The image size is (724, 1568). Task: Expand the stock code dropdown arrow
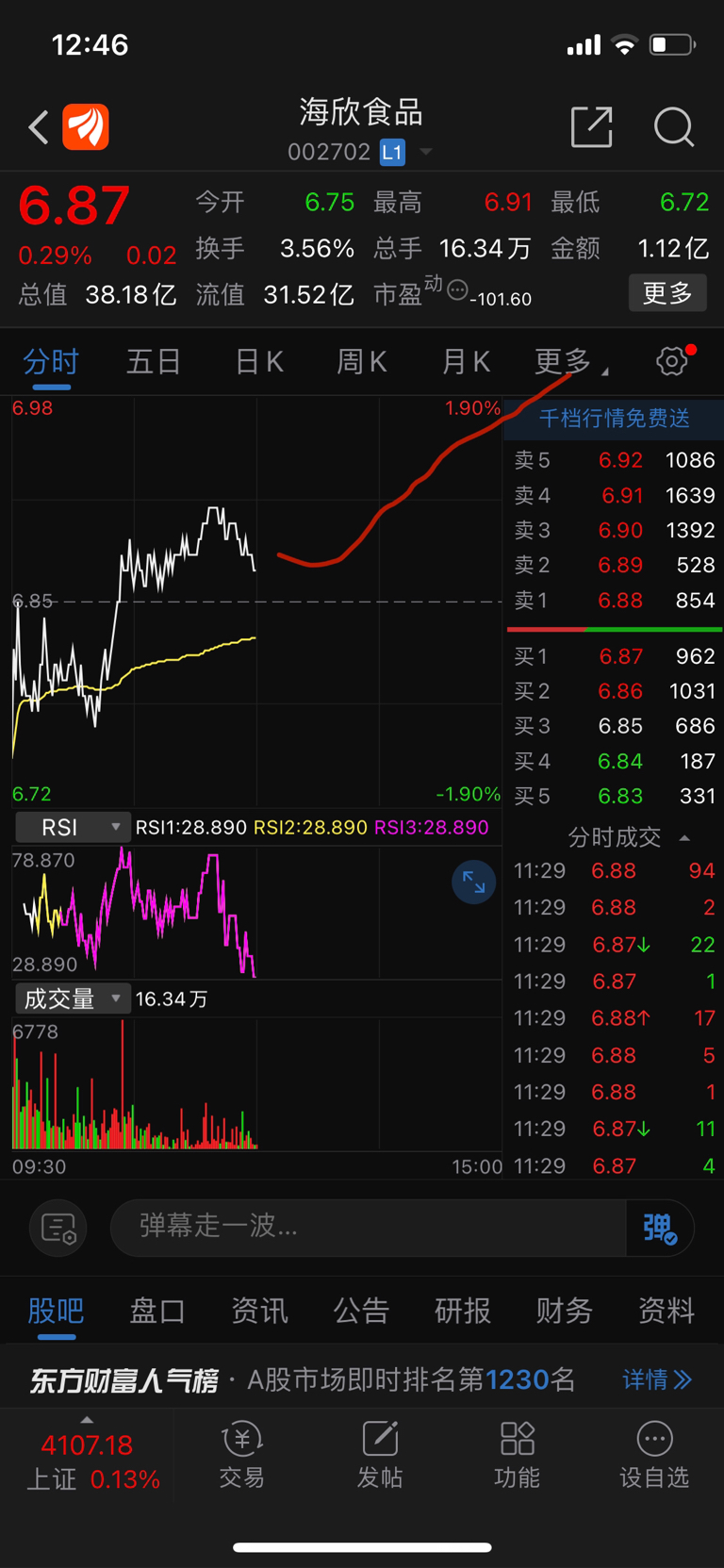click(x=426, y=152)
